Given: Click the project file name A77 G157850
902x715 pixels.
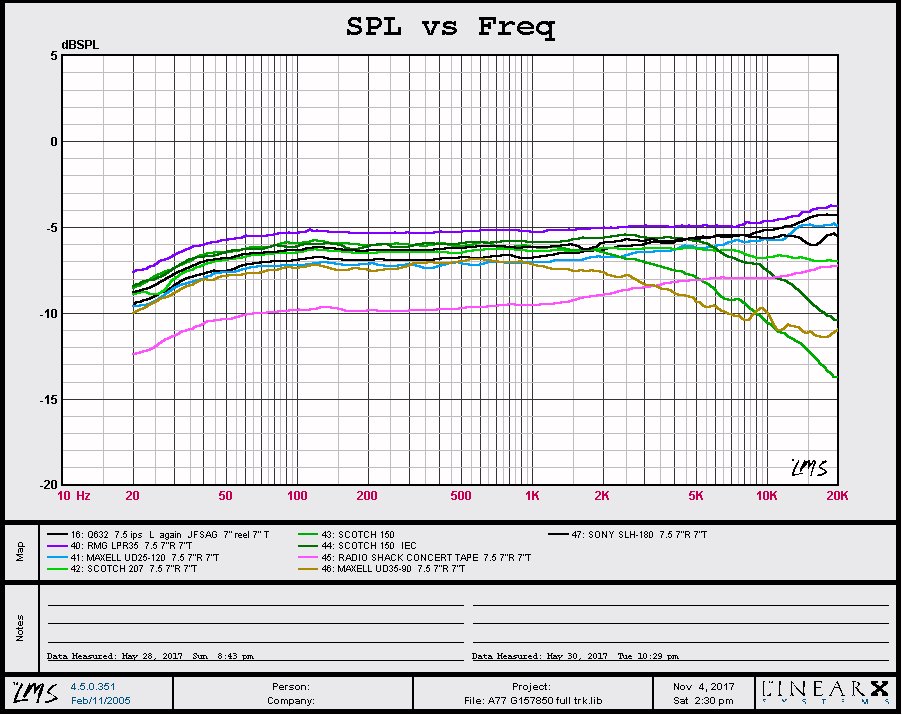Looking at the screenshot, I should click(531, 701).
